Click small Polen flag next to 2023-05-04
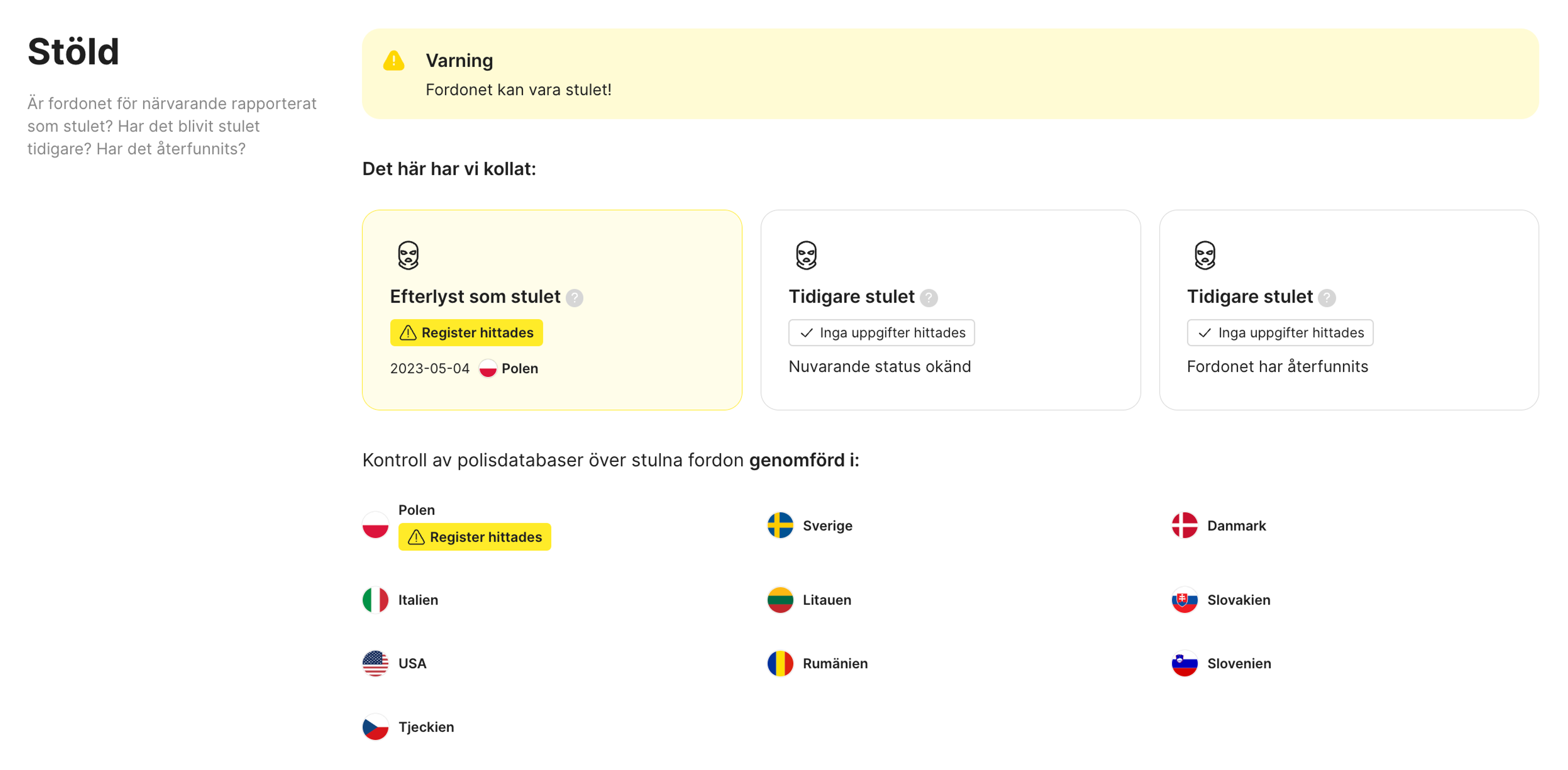 [488, 368]
